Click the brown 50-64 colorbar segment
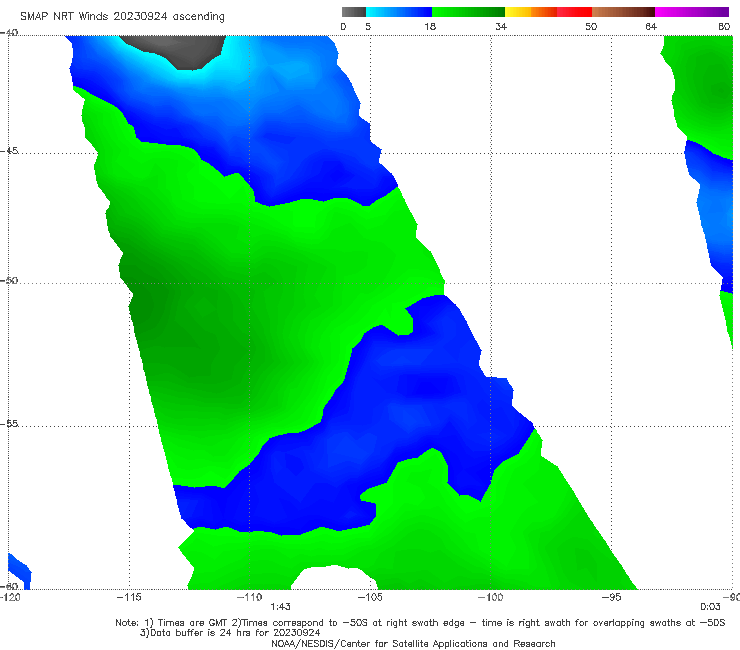The image size is (740, 650). pyautogui.click(x=623, y=12)
